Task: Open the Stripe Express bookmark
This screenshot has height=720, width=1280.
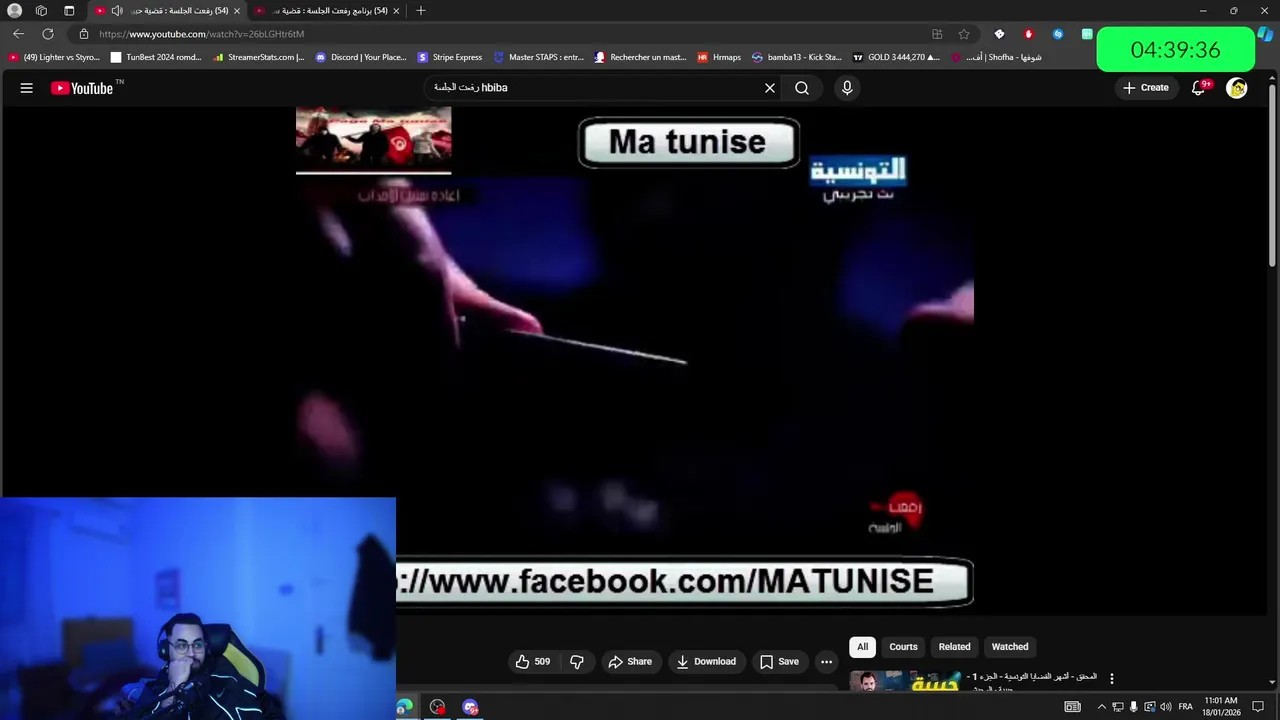Action: coord(450,57)
